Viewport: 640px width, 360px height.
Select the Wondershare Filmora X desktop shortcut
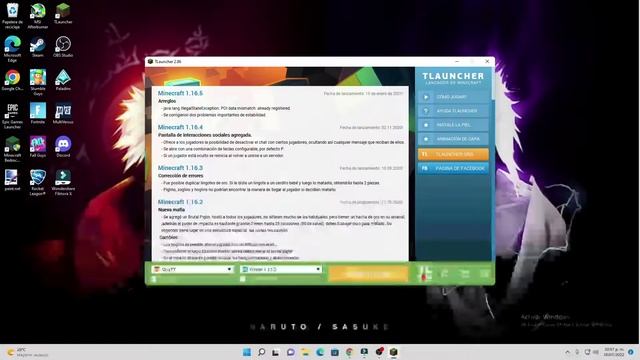coord(63,182)
